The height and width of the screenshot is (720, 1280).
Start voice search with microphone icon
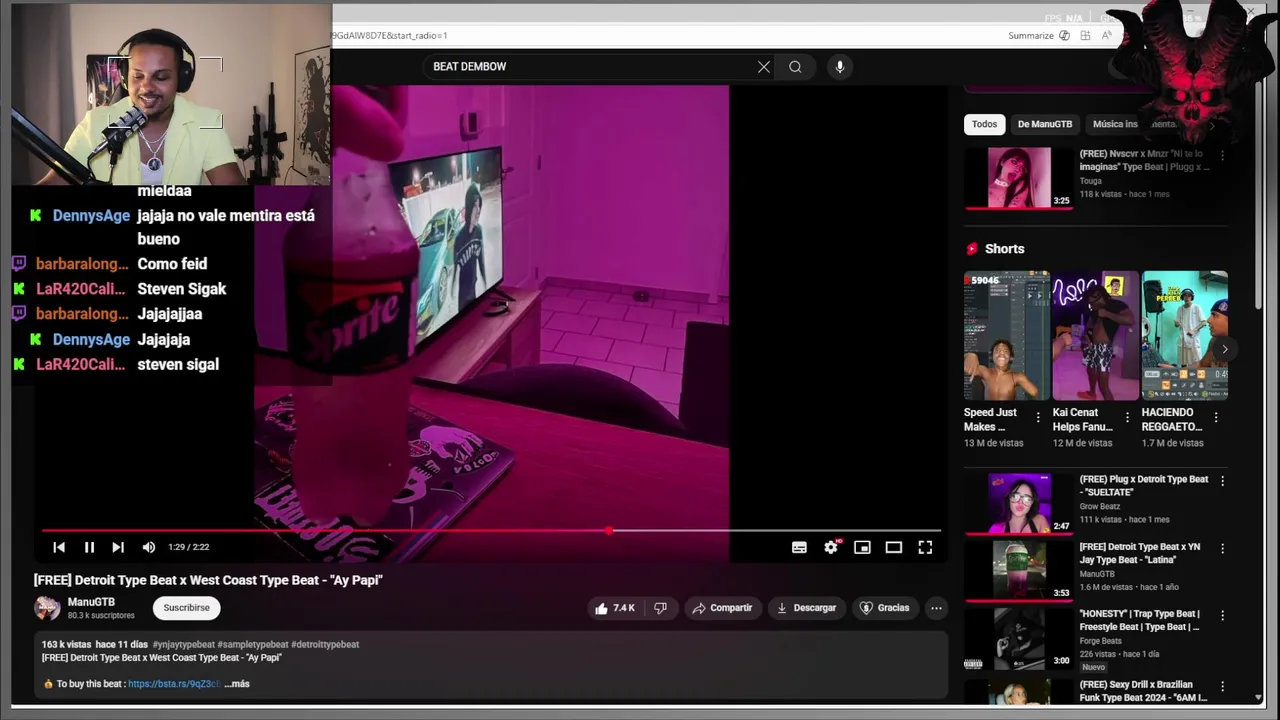coord(839,67)
